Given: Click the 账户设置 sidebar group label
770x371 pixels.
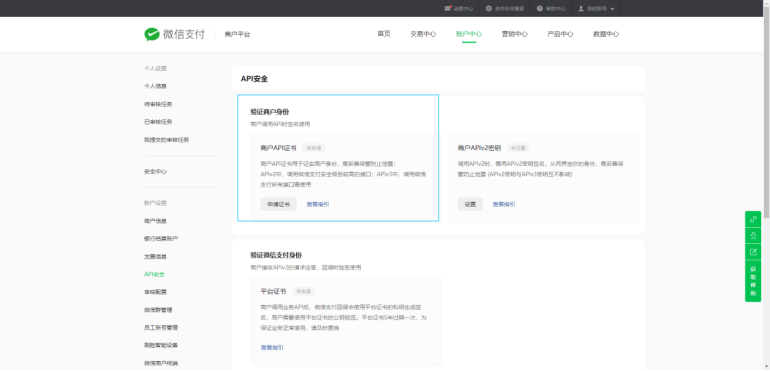Looking at the screenshot, I should pos(155,203).
